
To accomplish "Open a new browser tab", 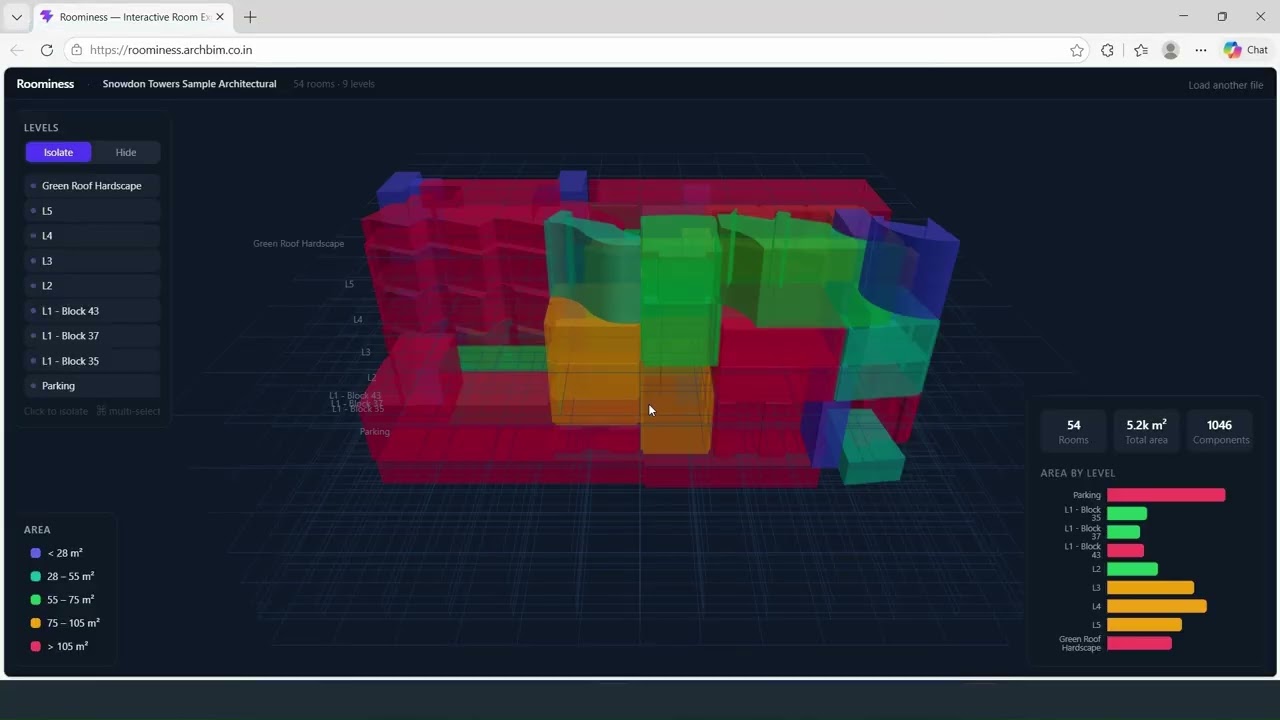I will tap(250, 17).
